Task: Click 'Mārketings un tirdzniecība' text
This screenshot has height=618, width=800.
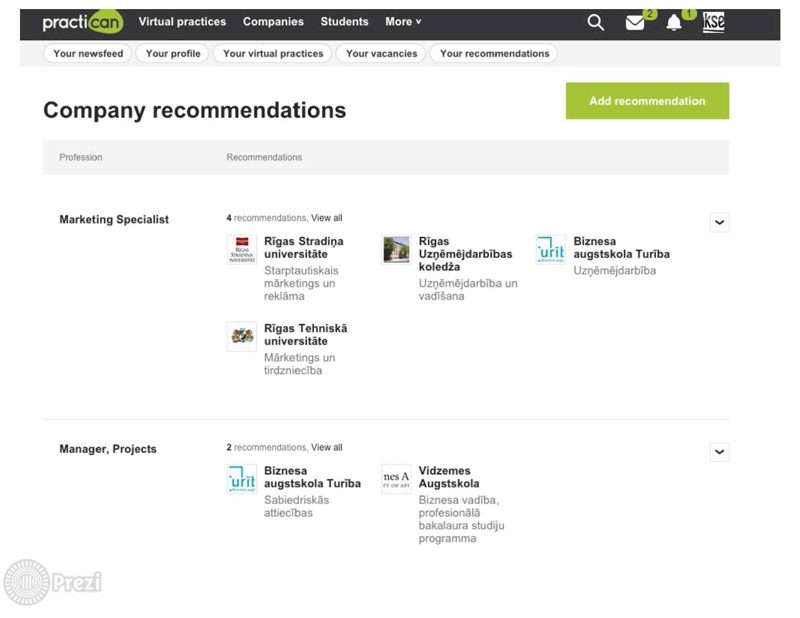Action: 299,364
